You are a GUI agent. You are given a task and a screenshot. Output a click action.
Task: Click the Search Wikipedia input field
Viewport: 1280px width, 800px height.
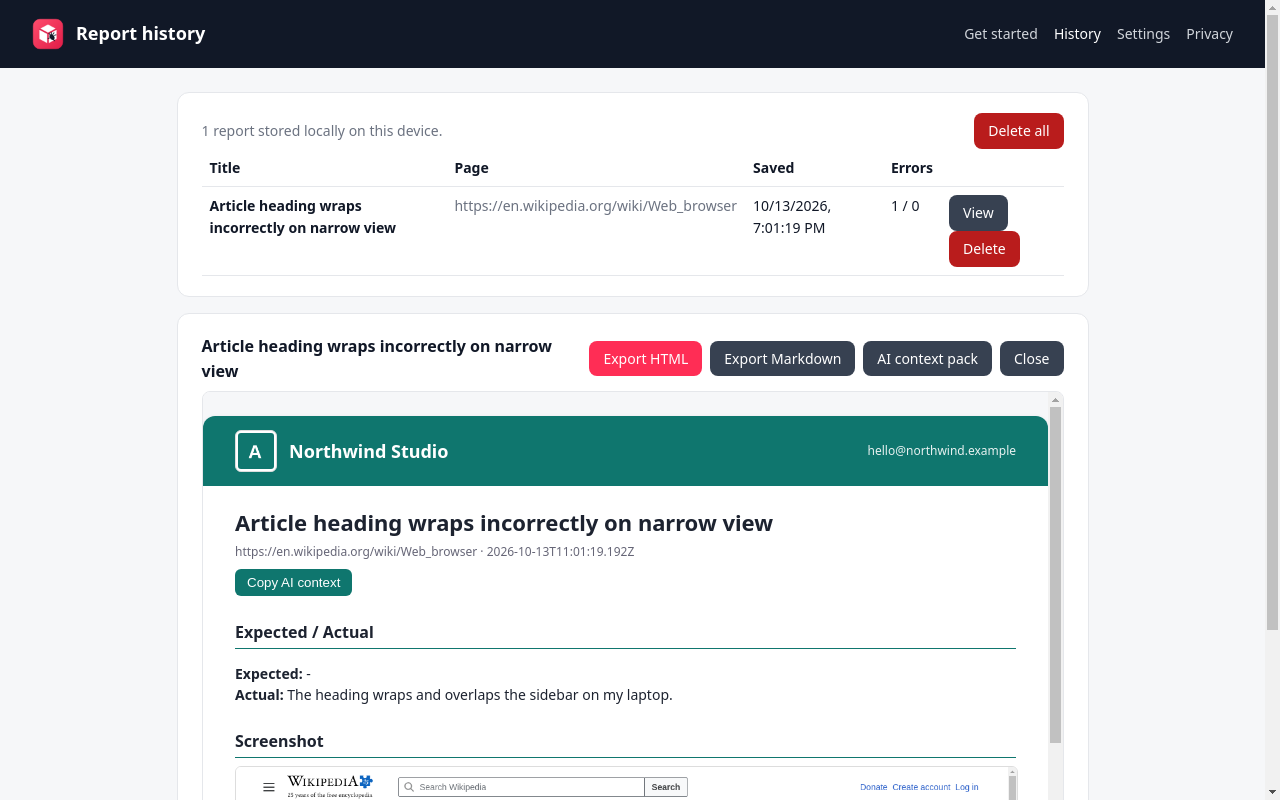(x=521, y=787)
